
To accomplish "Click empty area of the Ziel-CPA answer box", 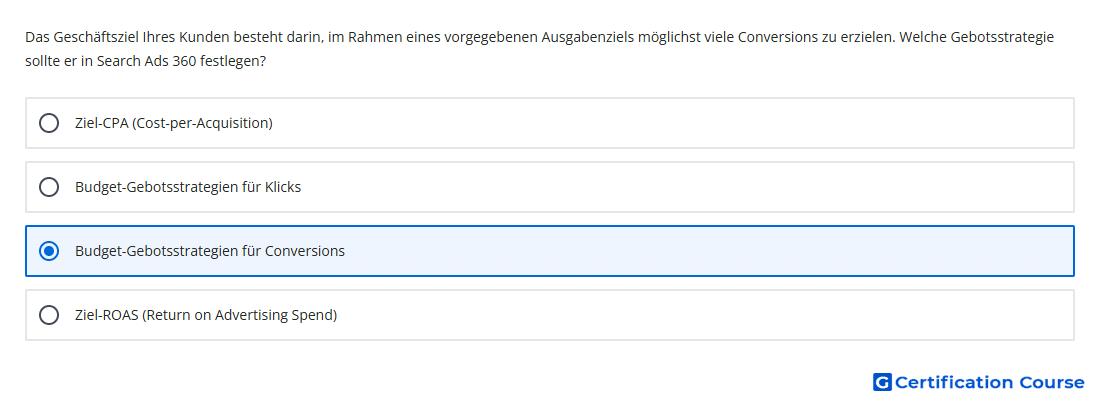I will pyautogui.click(x=673, y=123).
